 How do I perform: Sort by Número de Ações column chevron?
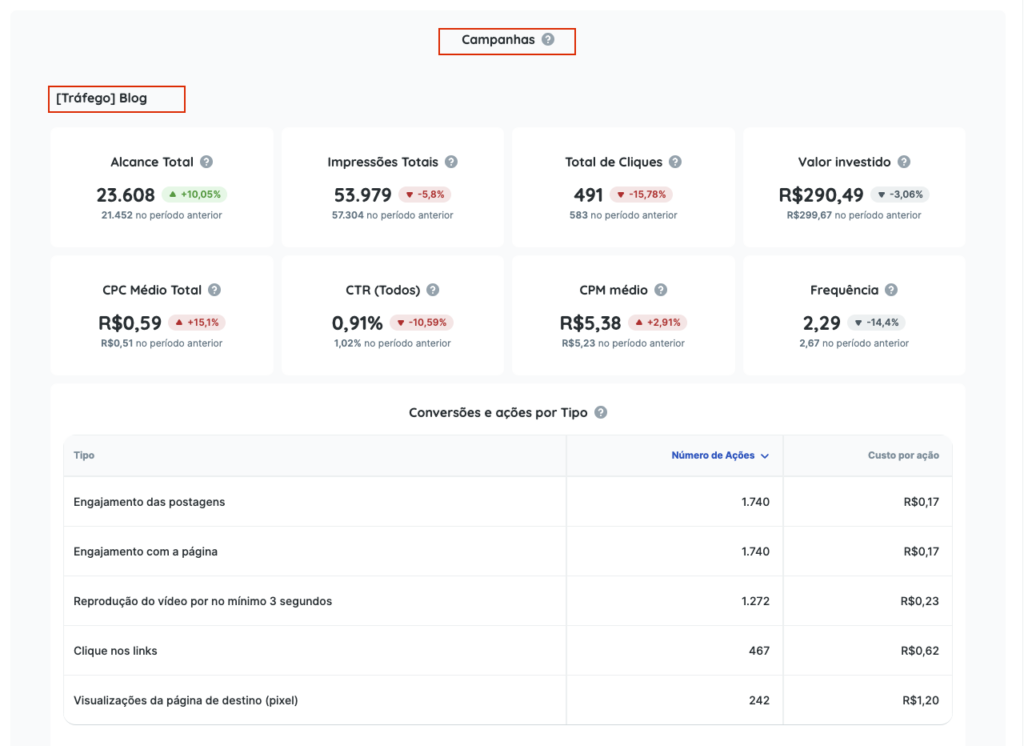click(x=765, y=456)
